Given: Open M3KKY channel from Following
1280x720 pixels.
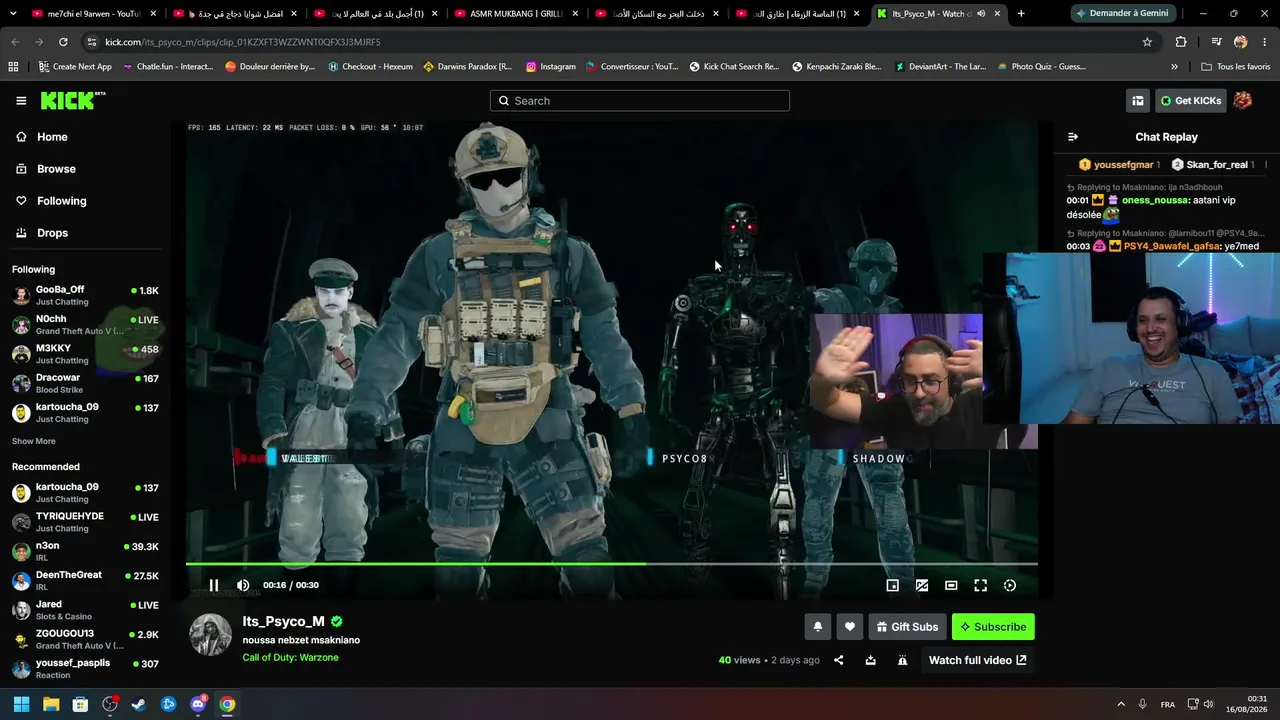Looking at the screenshot, I should pos(86,354).
